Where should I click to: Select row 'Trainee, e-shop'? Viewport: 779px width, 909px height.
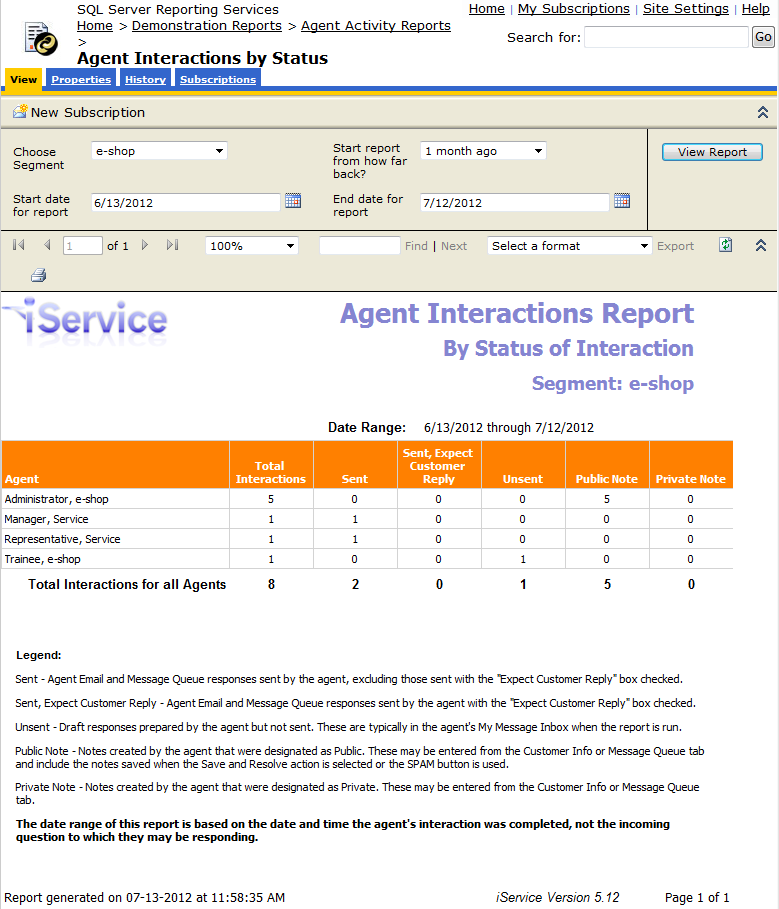coord(367,559)
